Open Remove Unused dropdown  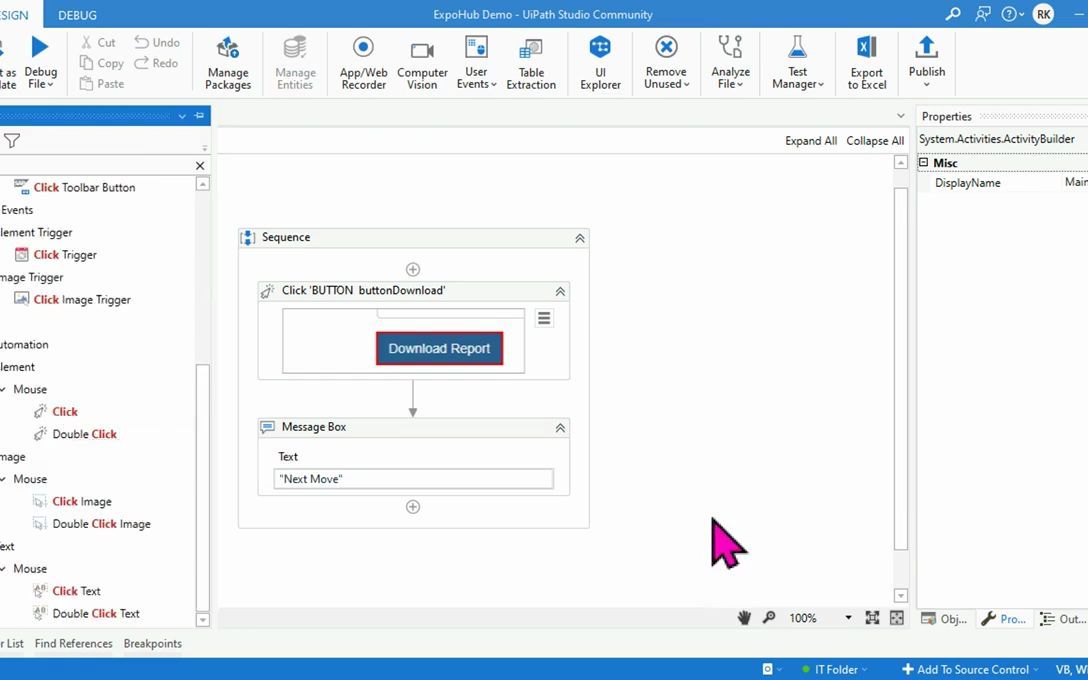(x=666, y=64)
